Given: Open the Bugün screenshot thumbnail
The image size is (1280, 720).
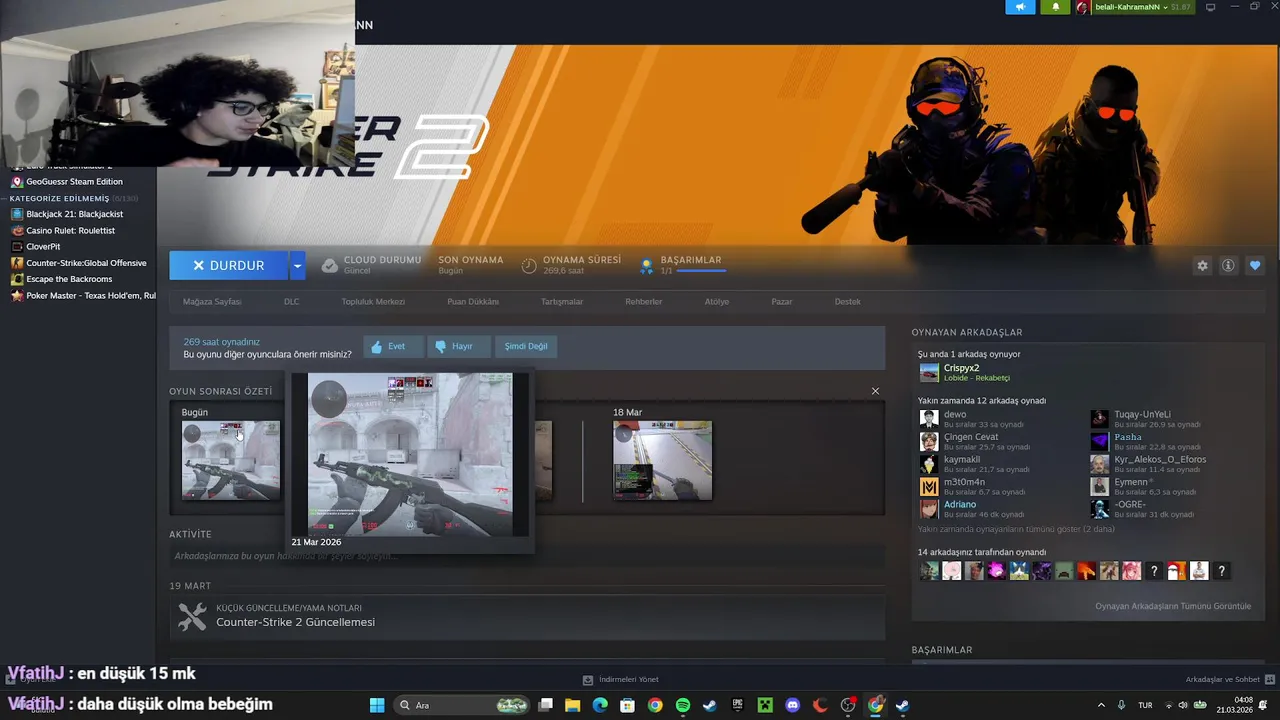Looking at the screenshot, I should pos(231,460).
